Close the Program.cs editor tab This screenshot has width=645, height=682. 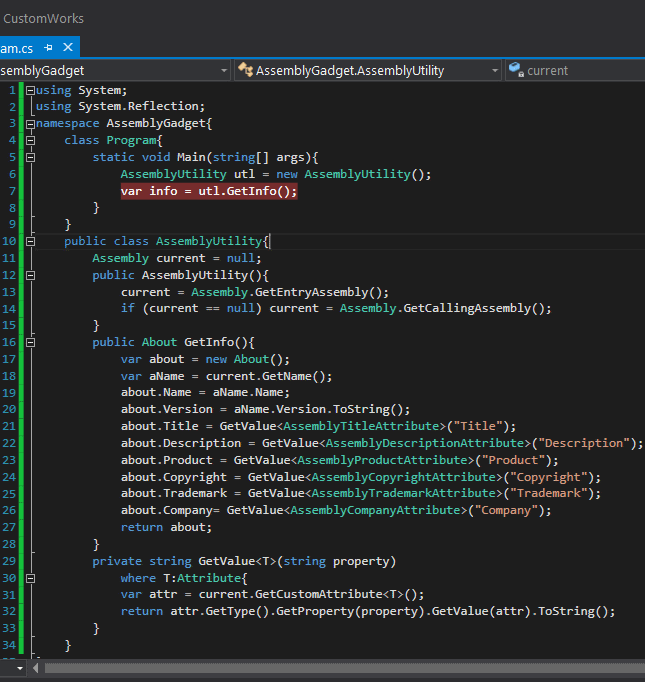click(68, 47)
